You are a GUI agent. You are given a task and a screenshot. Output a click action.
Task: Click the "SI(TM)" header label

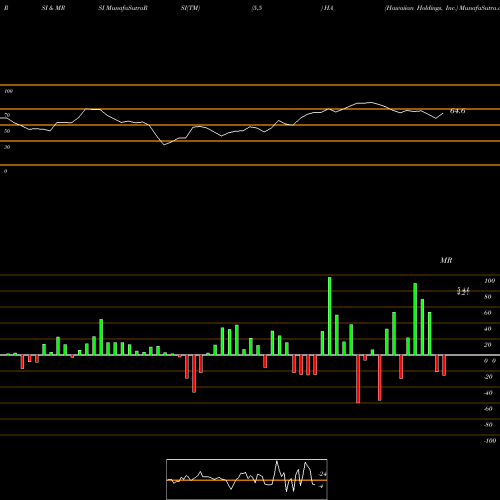pyautogui.click(x=190, y=8)
